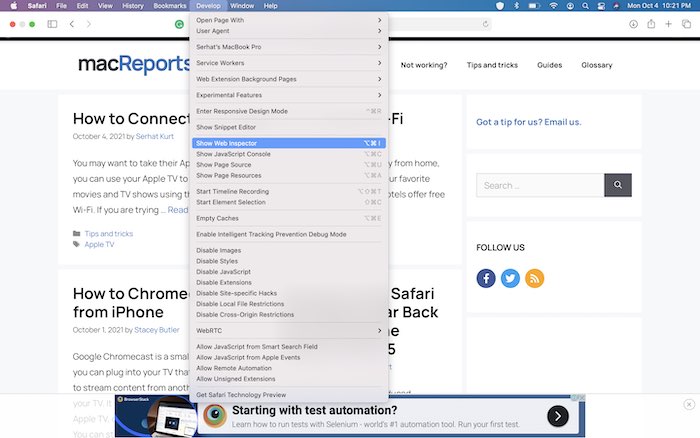Open Spotlight search icon
Image resolution: width=700 pixels, height=438 pixels.
click(x=585, y=6)
